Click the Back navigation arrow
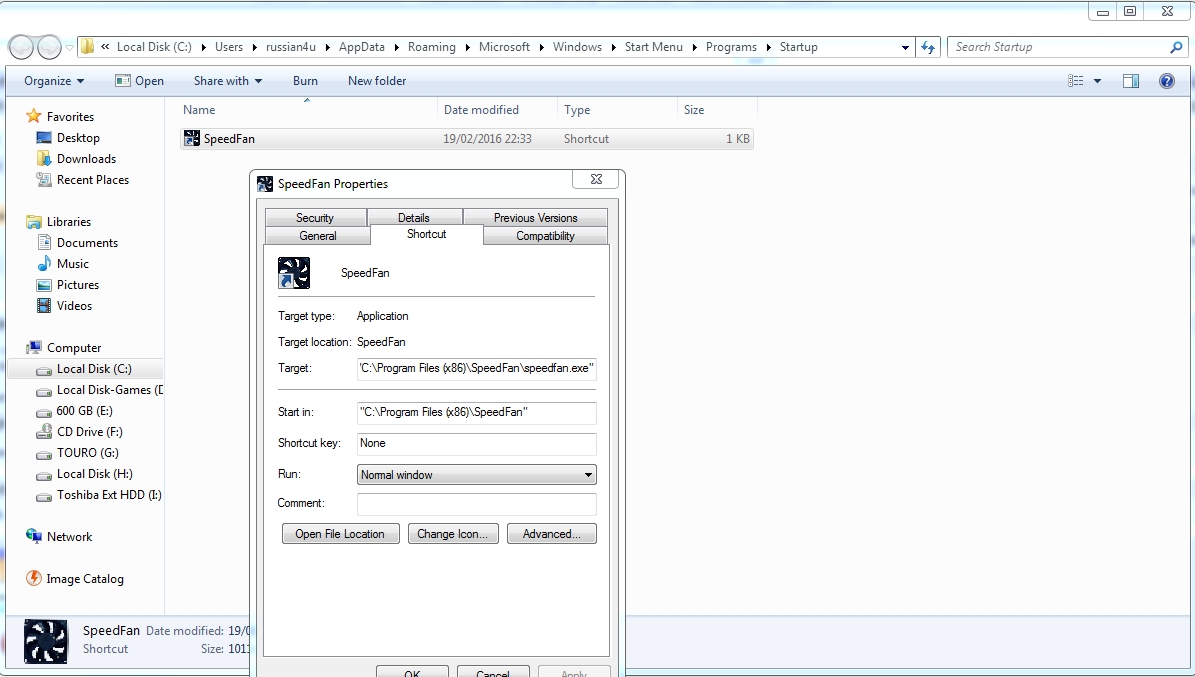Viewport: 1195px width, 677px height. coord(21,47)
